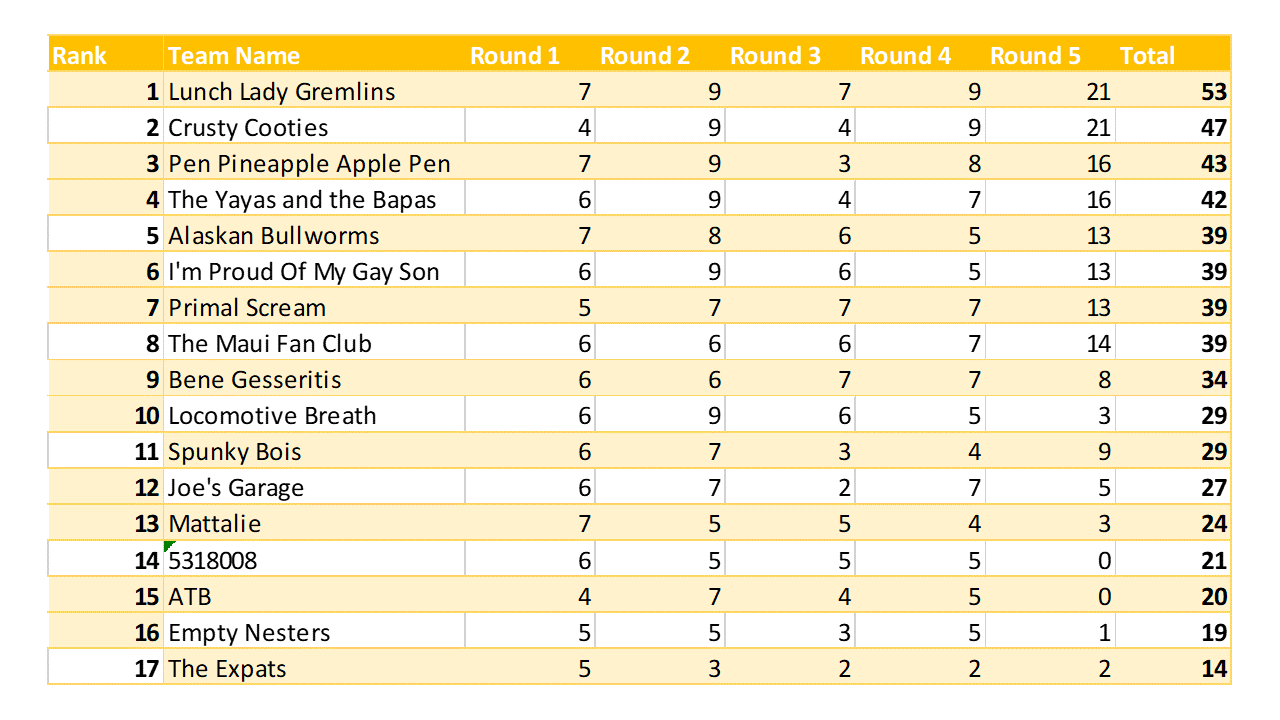Select the Round 1 header cell
This screenshot has height=720, width=1280.
pyautogui.click(x=515, y=56)
